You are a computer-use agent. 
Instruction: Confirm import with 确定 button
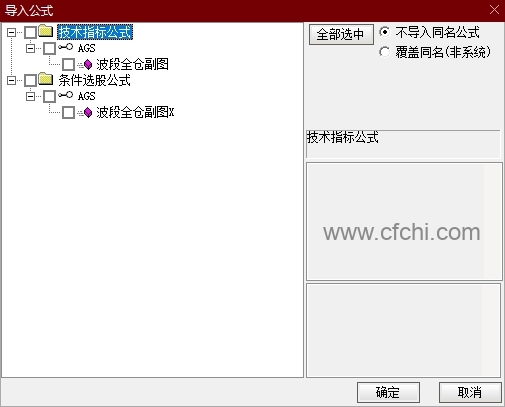tap(388, 392)
